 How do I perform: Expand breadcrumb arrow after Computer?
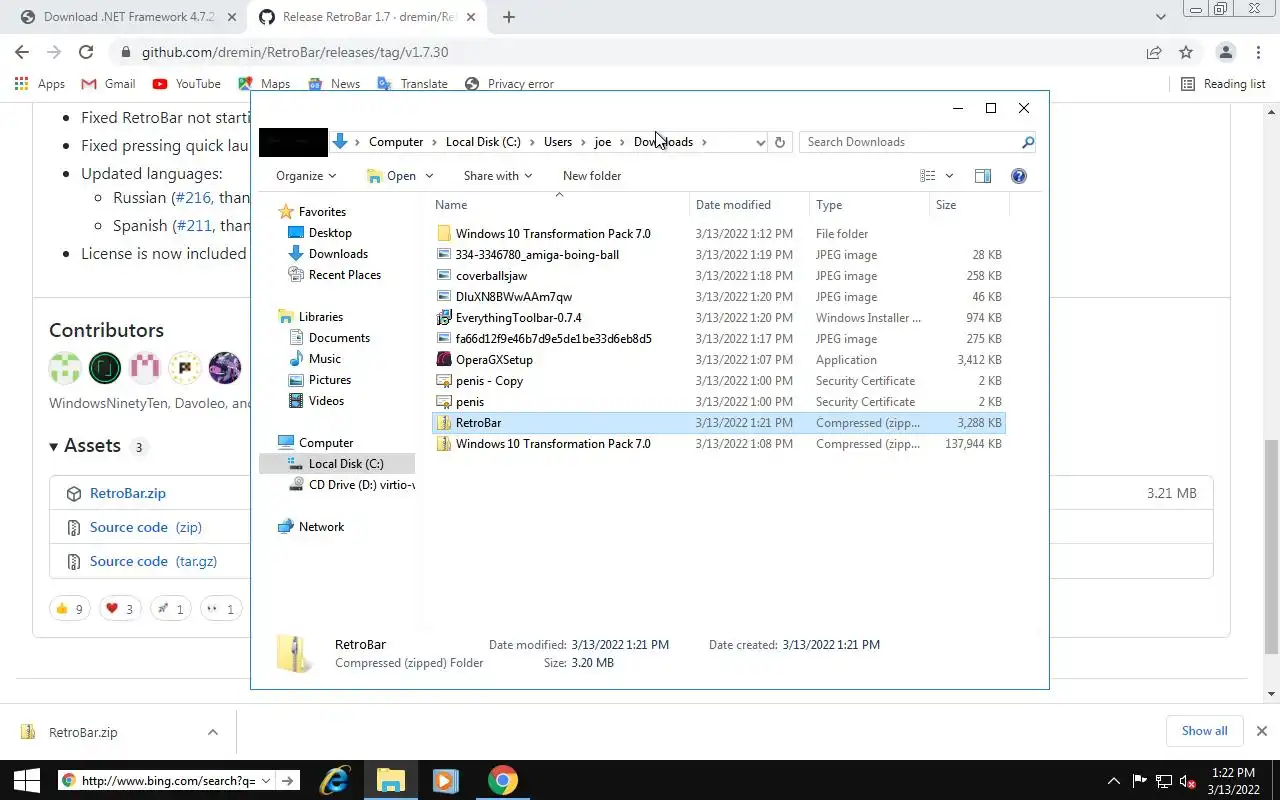coord(435,142)
